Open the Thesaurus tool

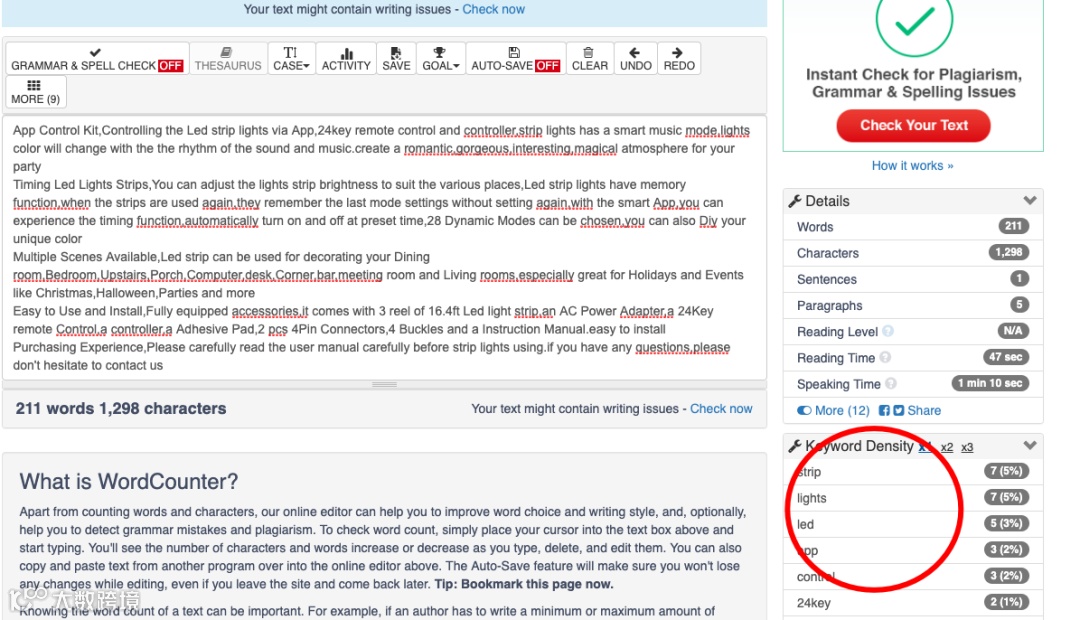click(x=228, y=58)
